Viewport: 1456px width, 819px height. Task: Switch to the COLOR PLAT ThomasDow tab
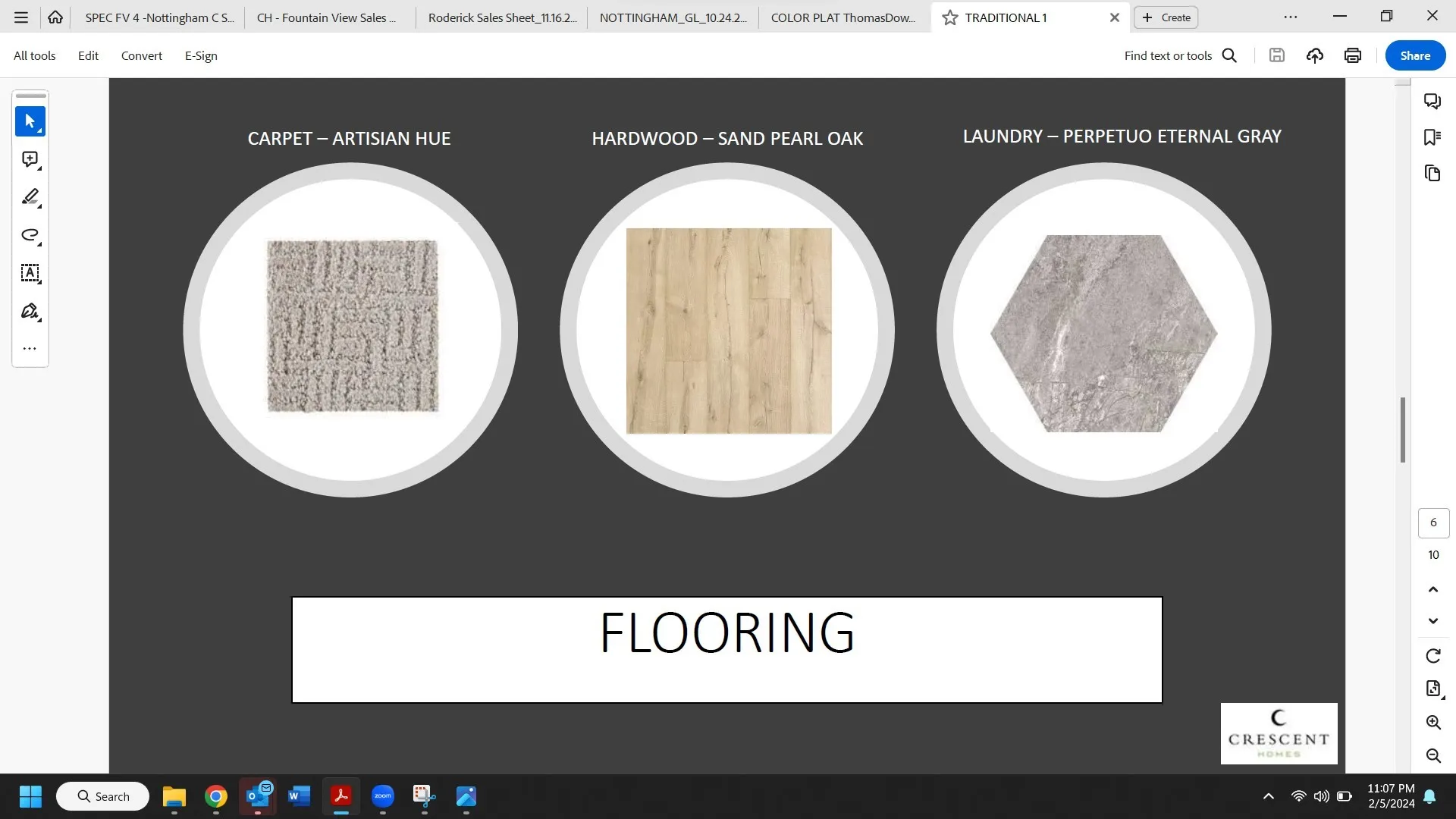tap(843, 17)
